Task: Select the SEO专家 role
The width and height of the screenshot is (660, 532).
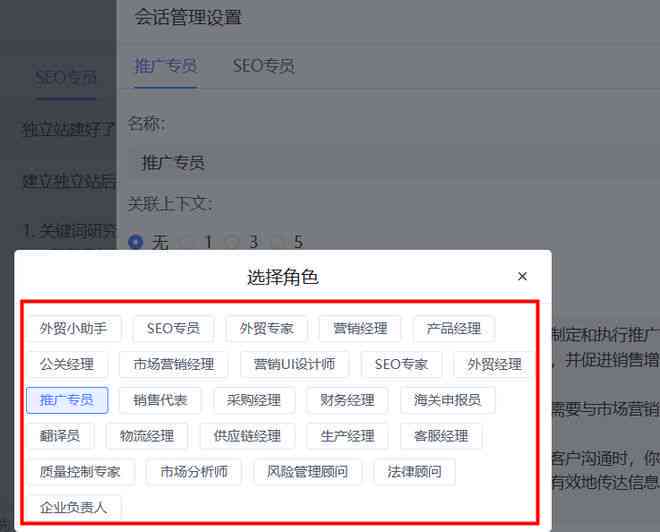Action: pyautogui.click(x=402, y=364)
